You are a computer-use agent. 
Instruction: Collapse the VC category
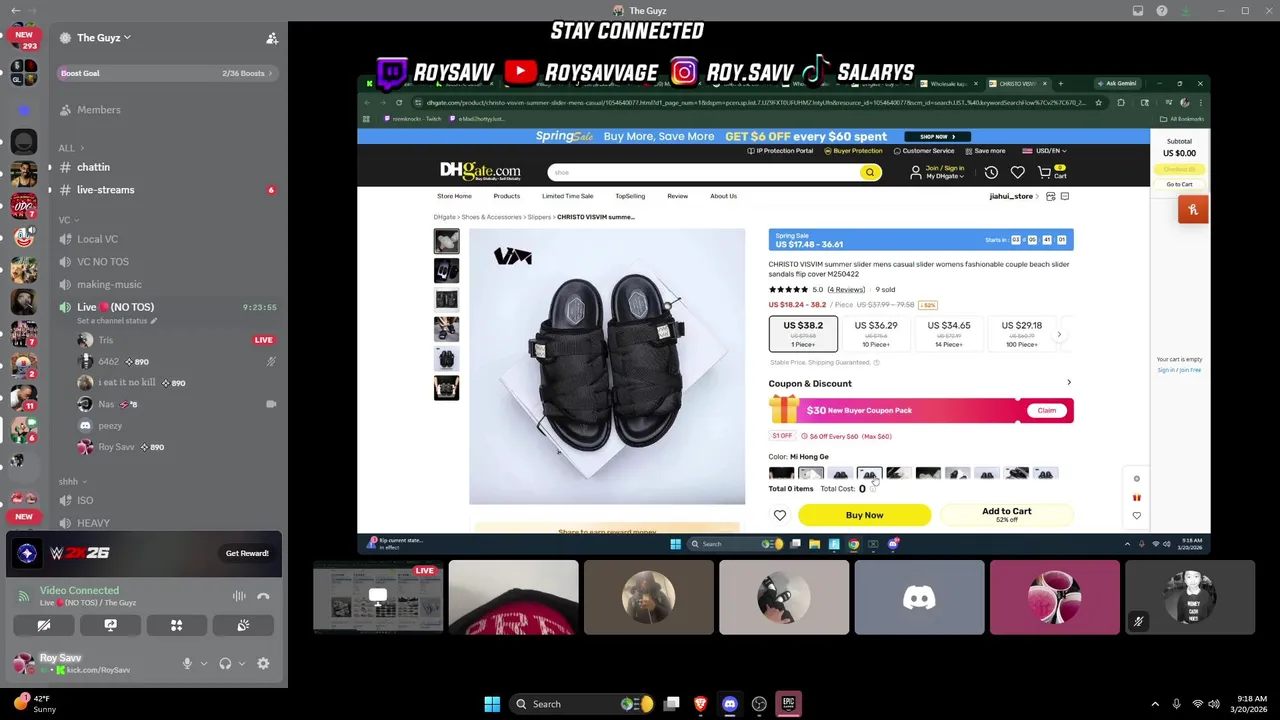[x=68, y=220]
